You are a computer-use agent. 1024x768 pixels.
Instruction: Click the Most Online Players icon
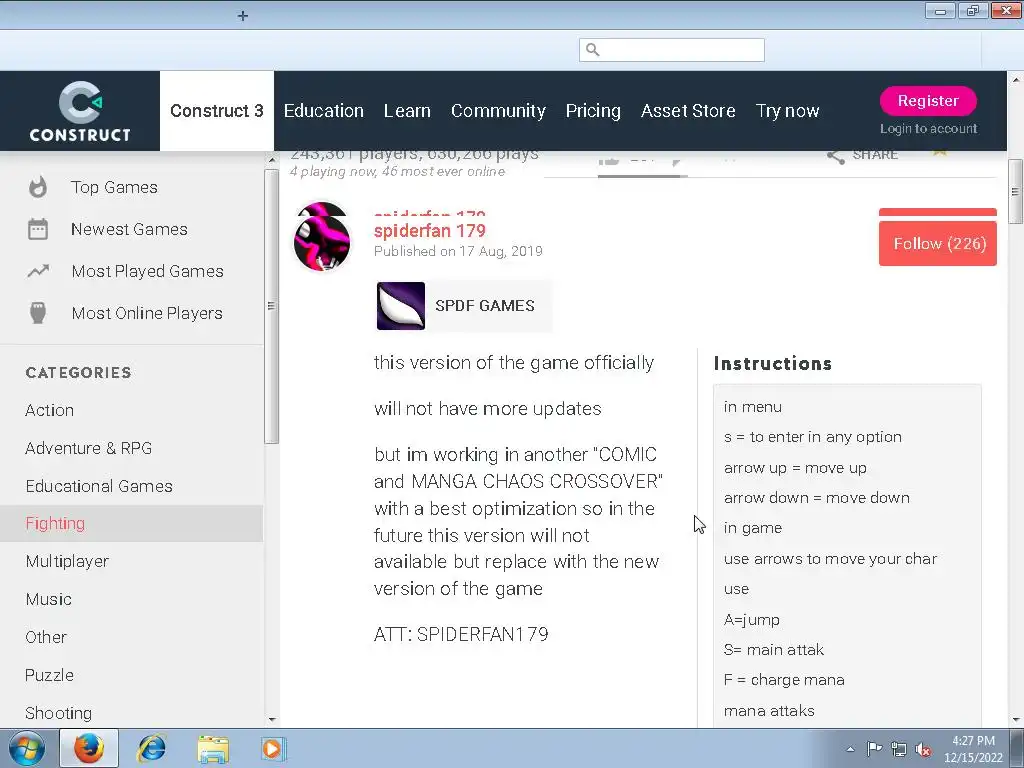coord(38,313)
